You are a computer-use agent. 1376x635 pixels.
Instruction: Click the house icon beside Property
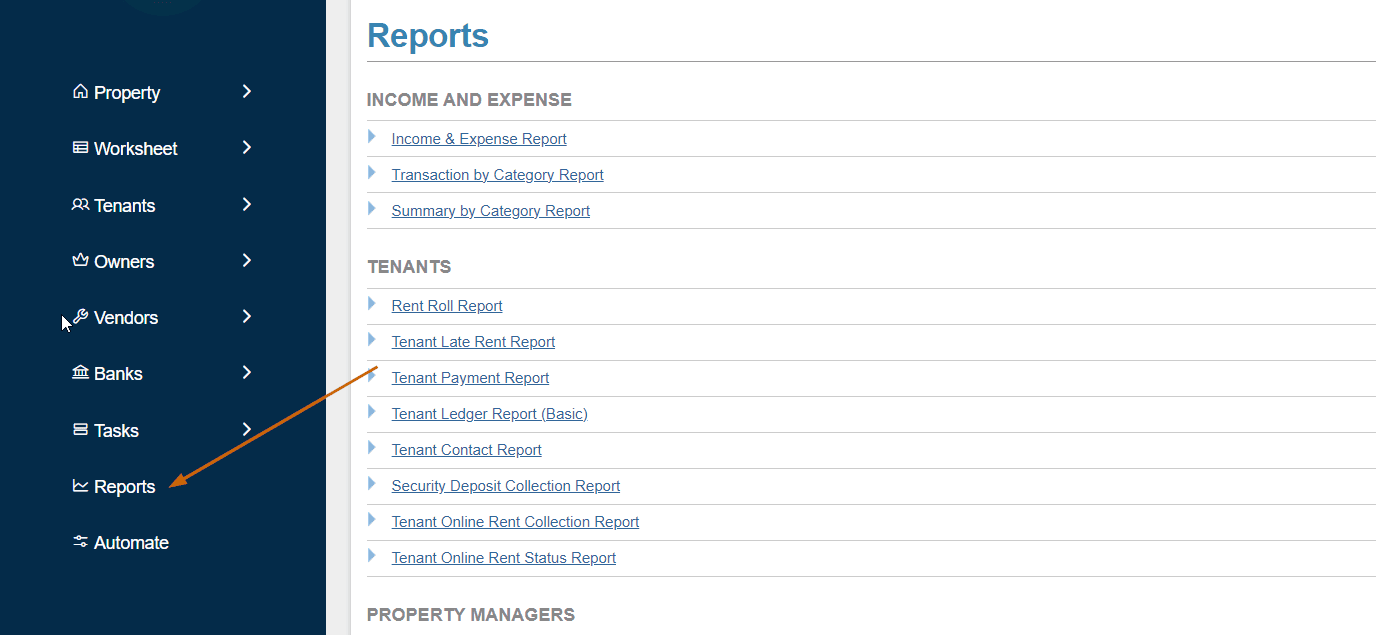click(x=80, y=92)
